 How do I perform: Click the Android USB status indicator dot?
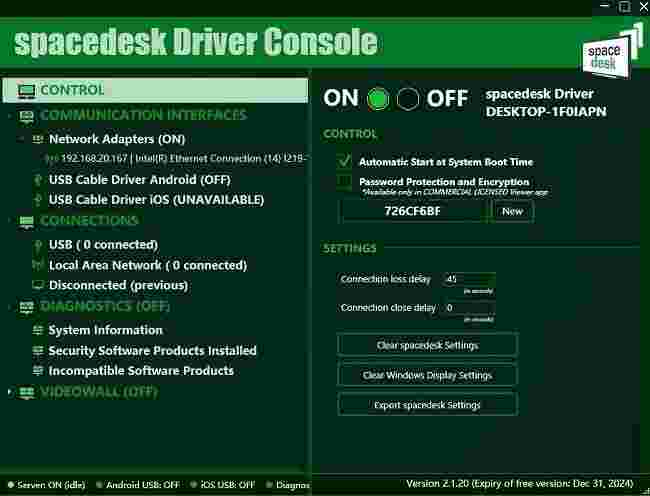[99, 484]
